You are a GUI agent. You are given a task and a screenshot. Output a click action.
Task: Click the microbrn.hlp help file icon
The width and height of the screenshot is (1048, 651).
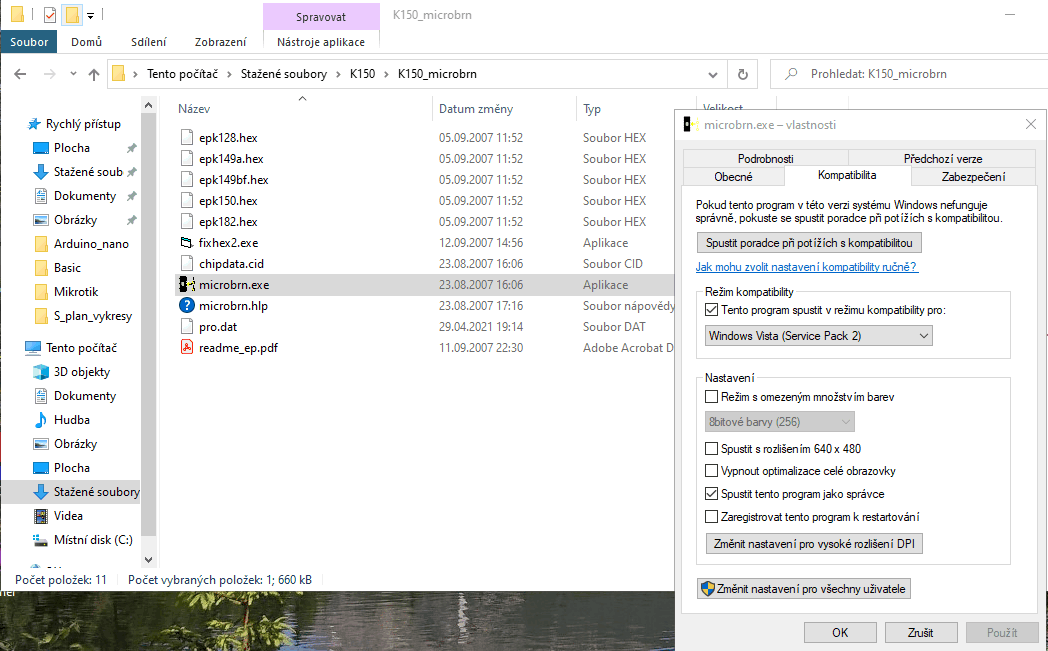[x=186, y=306]
